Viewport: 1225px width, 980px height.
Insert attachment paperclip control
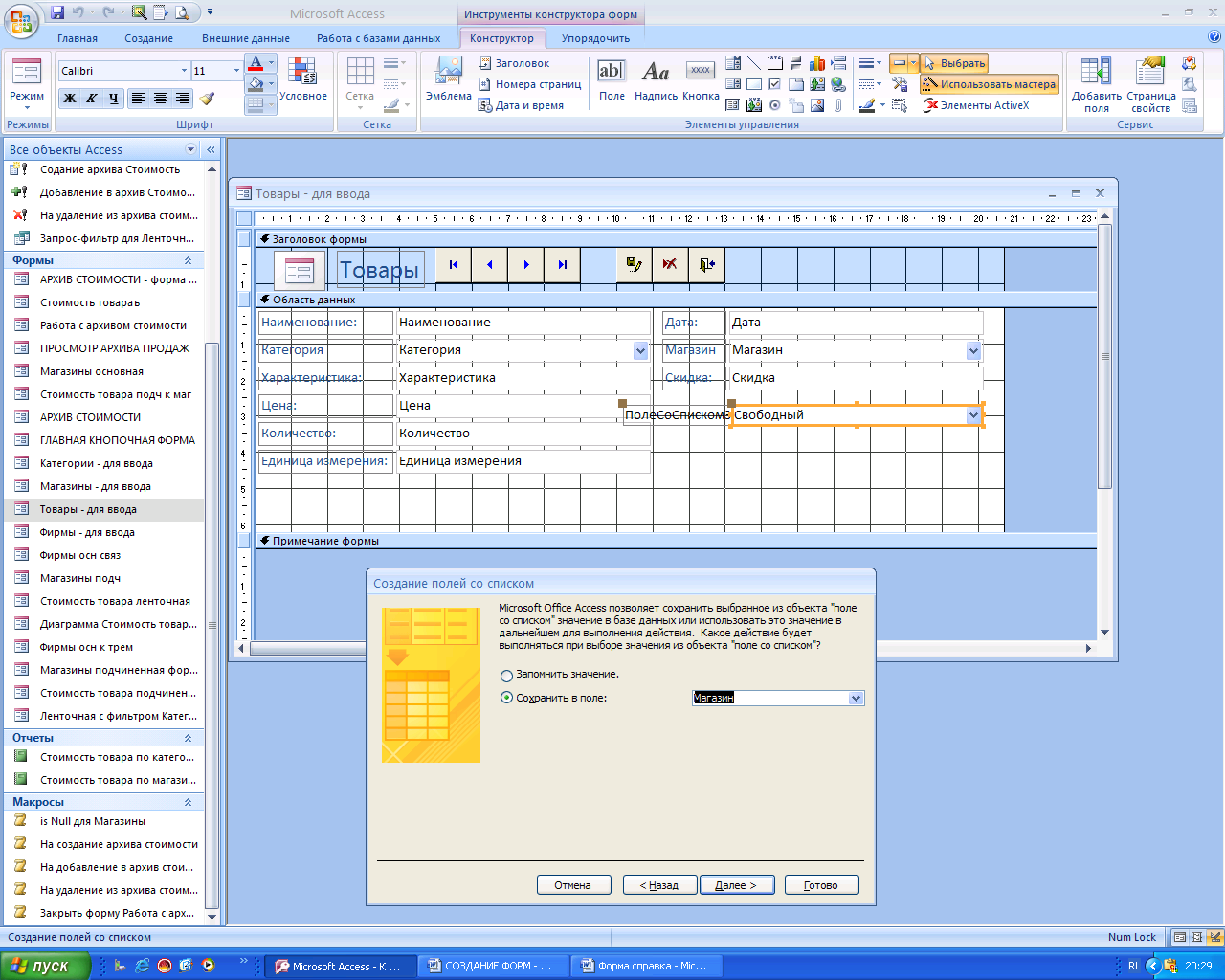pyautogui.click(x=838, y=105)
